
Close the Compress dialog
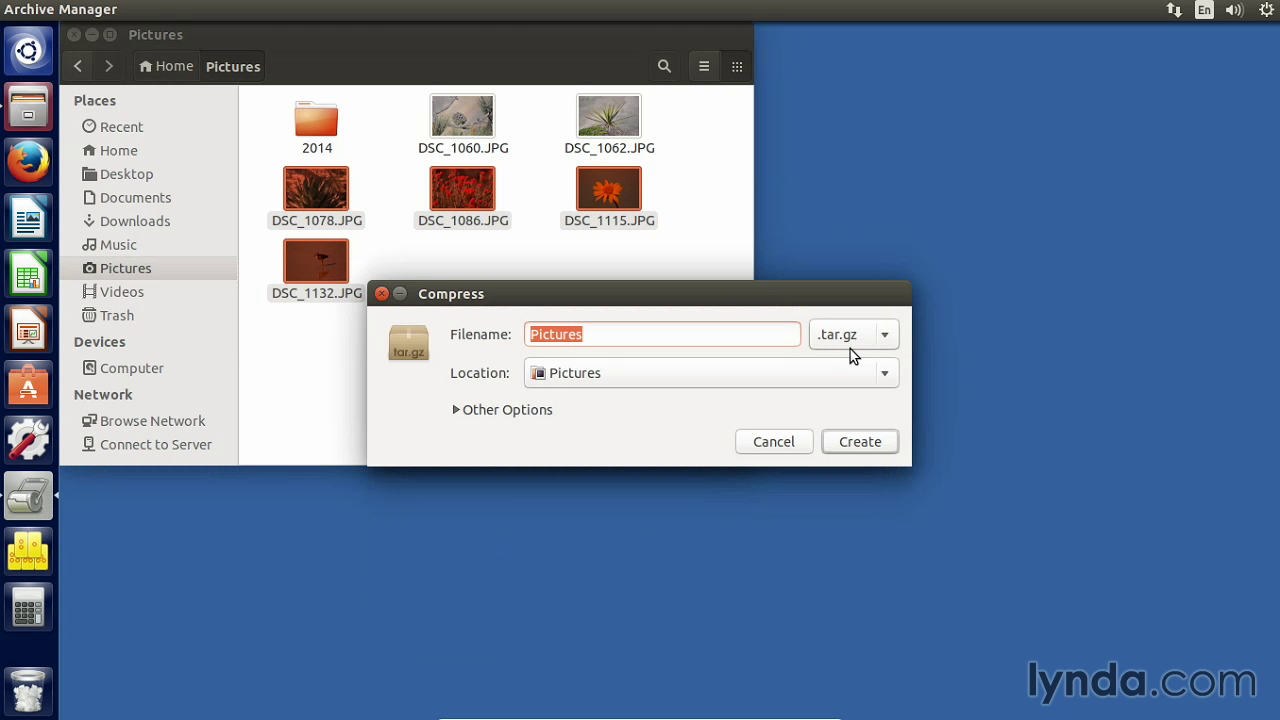tap(382, 293)
